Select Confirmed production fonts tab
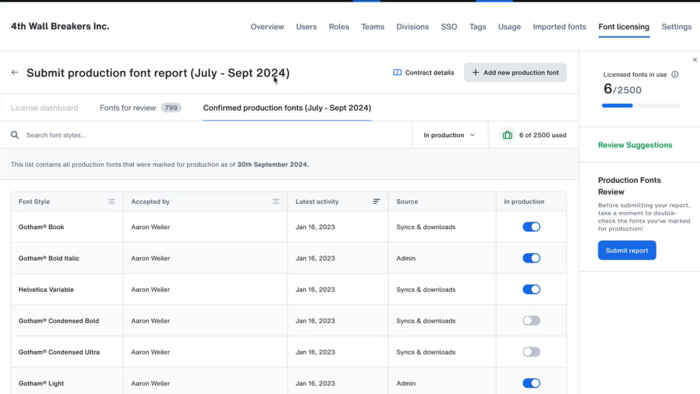 point(287,108)
